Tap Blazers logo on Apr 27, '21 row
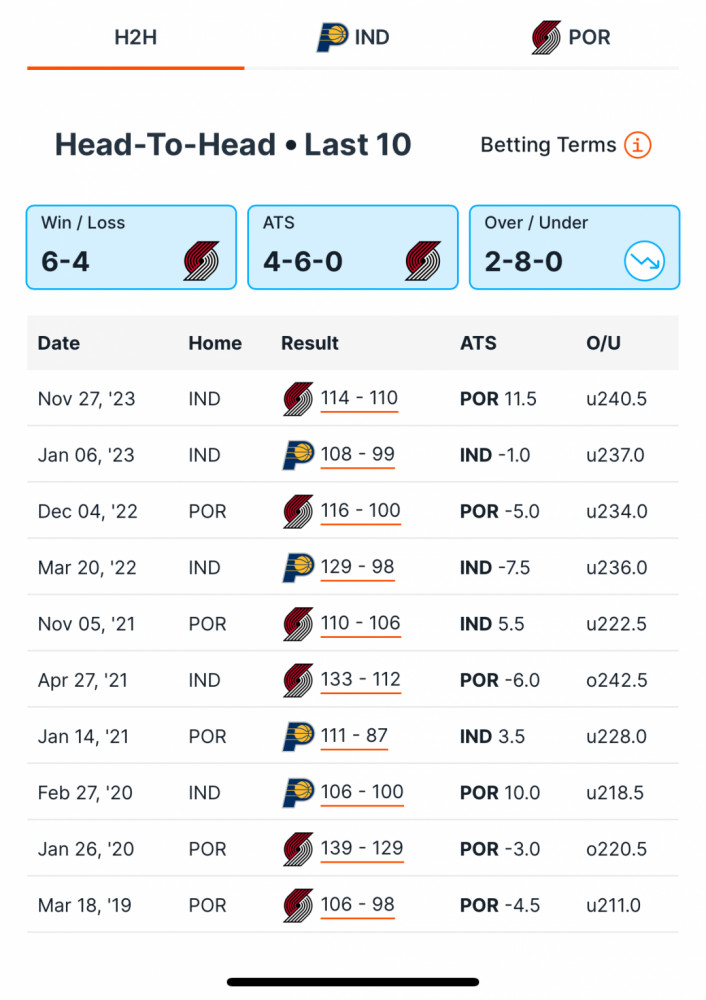Image resolution: width=706 pixels, height=1000 pixels. (x=298, y=680)
